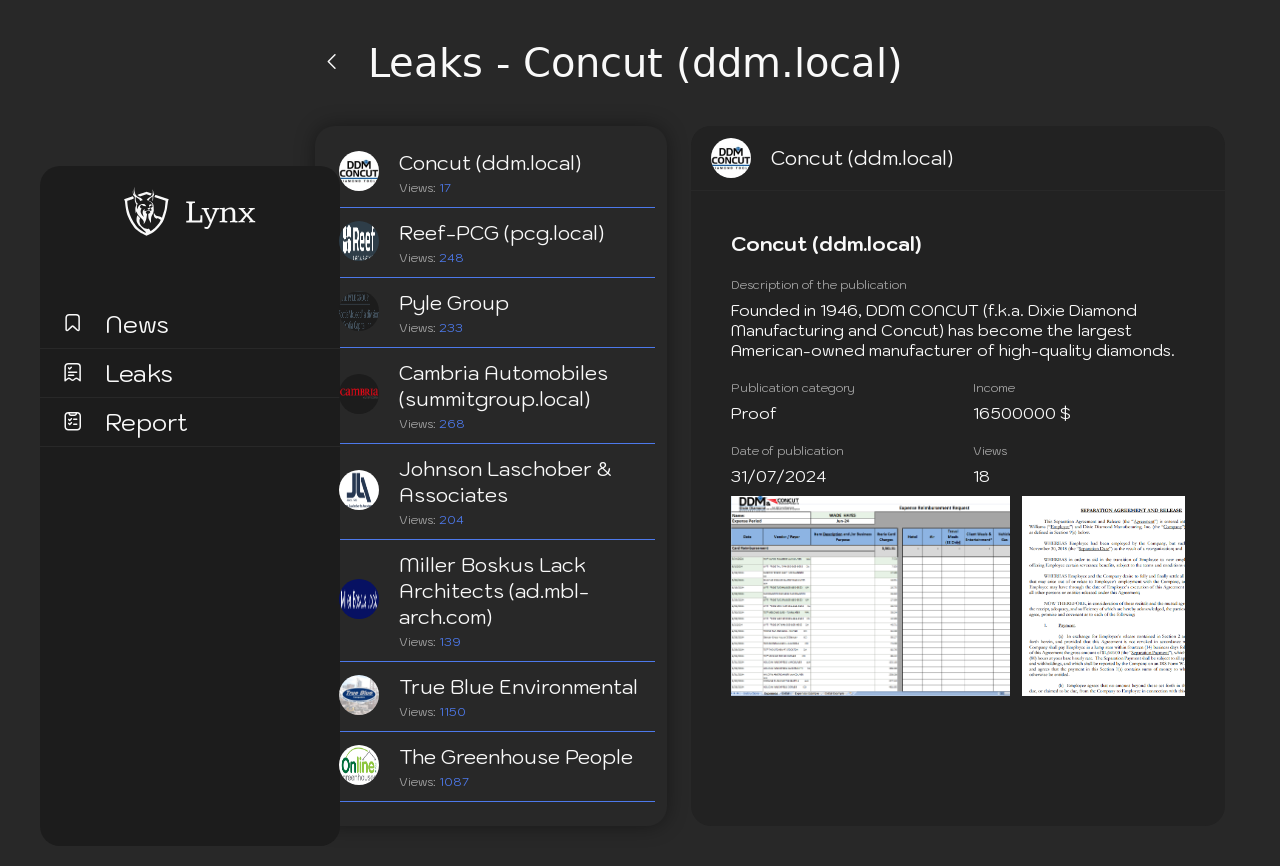
Task: Open the Separation Agreement document thumbnail
Action: [x=1103, y=595]
